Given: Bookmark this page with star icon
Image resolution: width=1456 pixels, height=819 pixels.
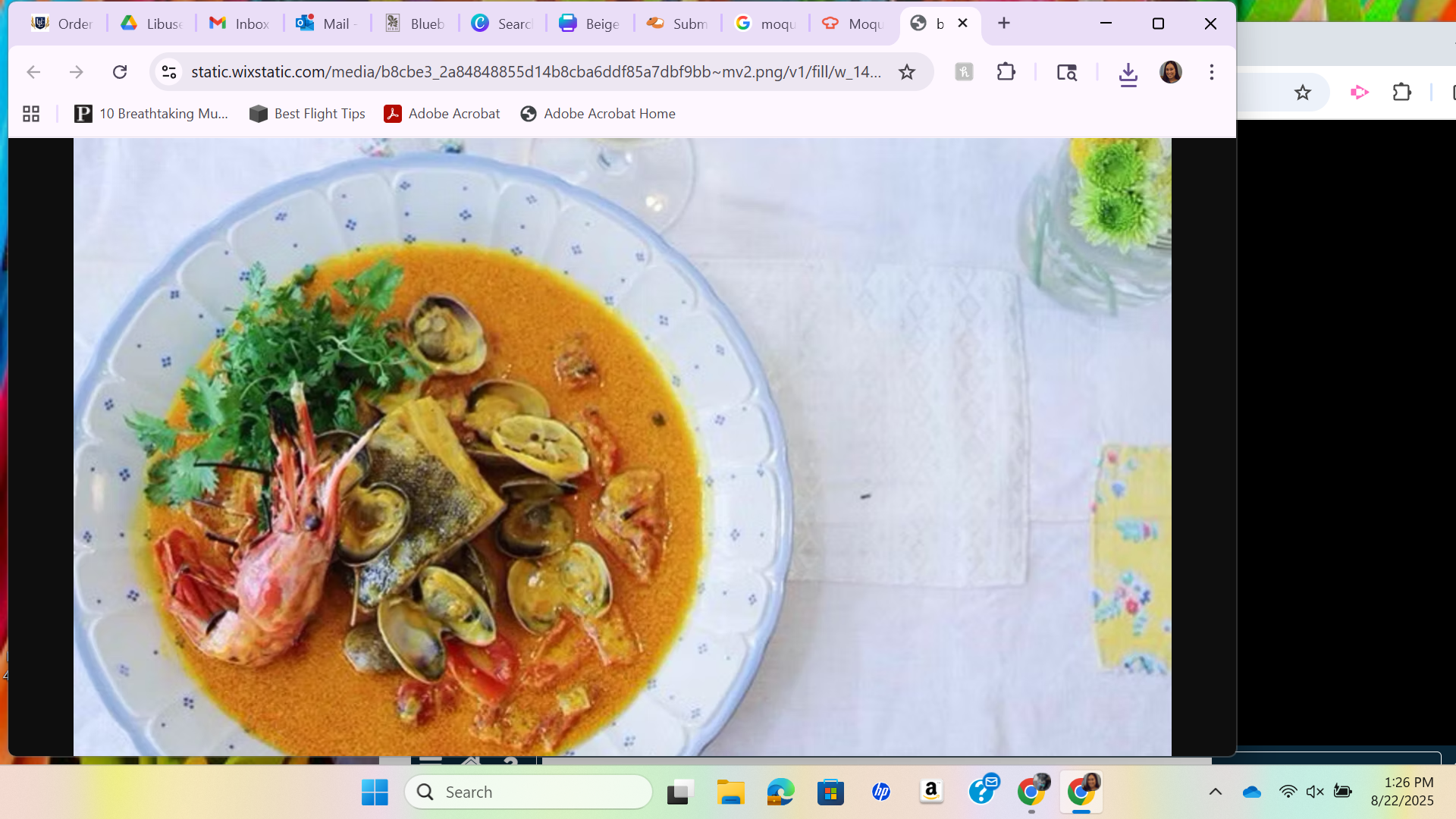Looking at the screenshot, I should coord(907,72).
